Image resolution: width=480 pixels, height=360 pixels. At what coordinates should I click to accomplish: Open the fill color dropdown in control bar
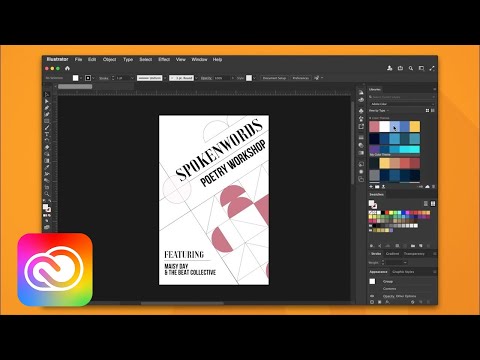[x=81, y=78]
